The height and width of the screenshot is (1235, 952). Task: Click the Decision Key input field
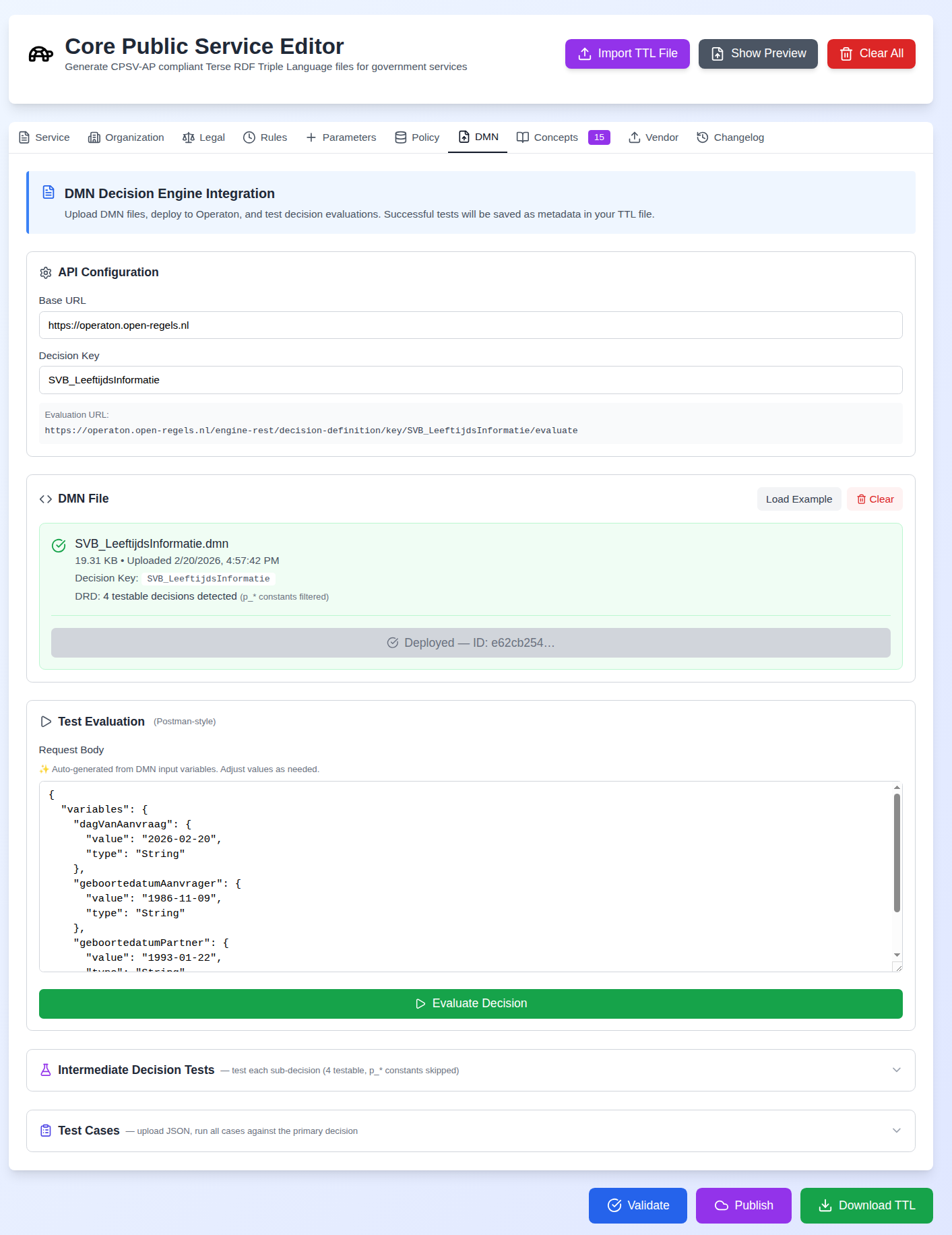[x=470, y=379]
